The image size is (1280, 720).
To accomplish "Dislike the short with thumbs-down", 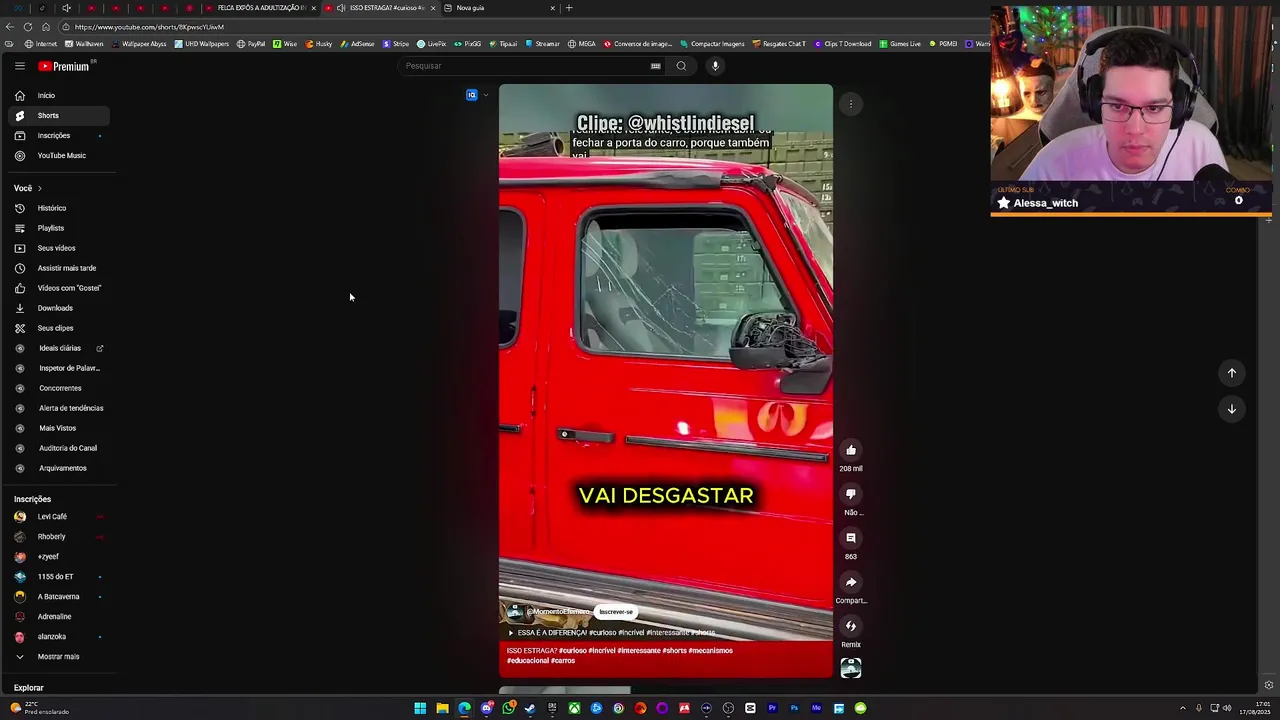I will point(851,494).
